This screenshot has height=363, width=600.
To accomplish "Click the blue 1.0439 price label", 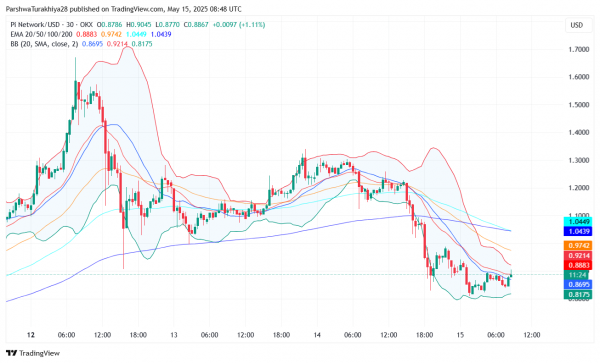I will [578, 231].
